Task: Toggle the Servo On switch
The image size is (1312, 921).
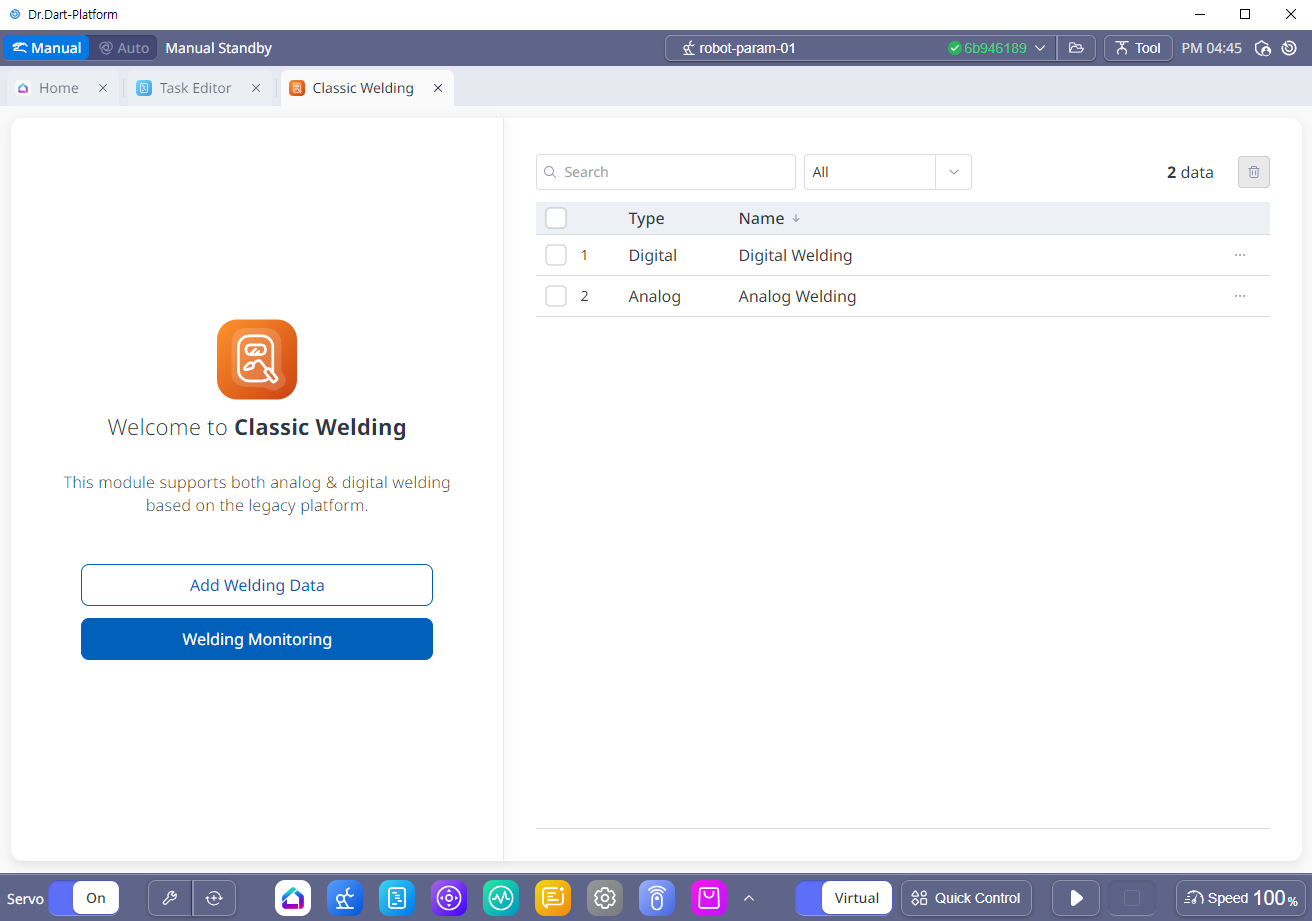Action: point(84,898)
